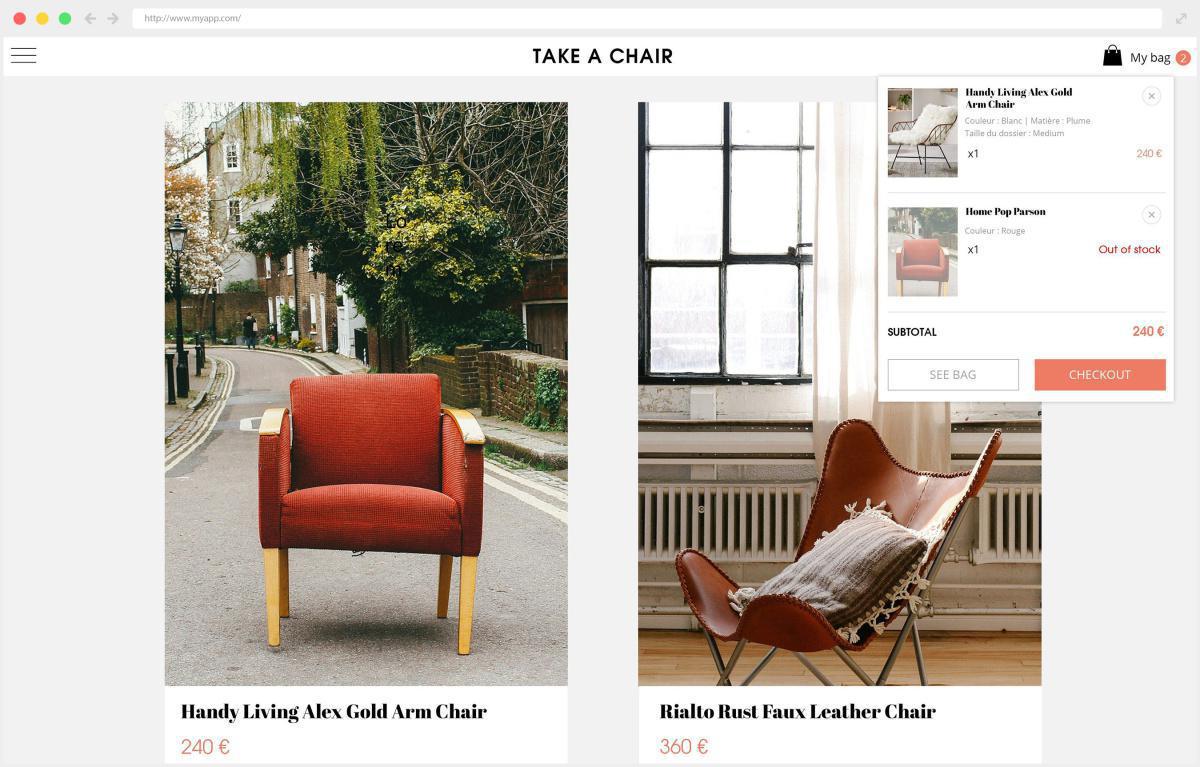Click the SEE BAG button
The image size is (1200, 767).
click(953, 374)
